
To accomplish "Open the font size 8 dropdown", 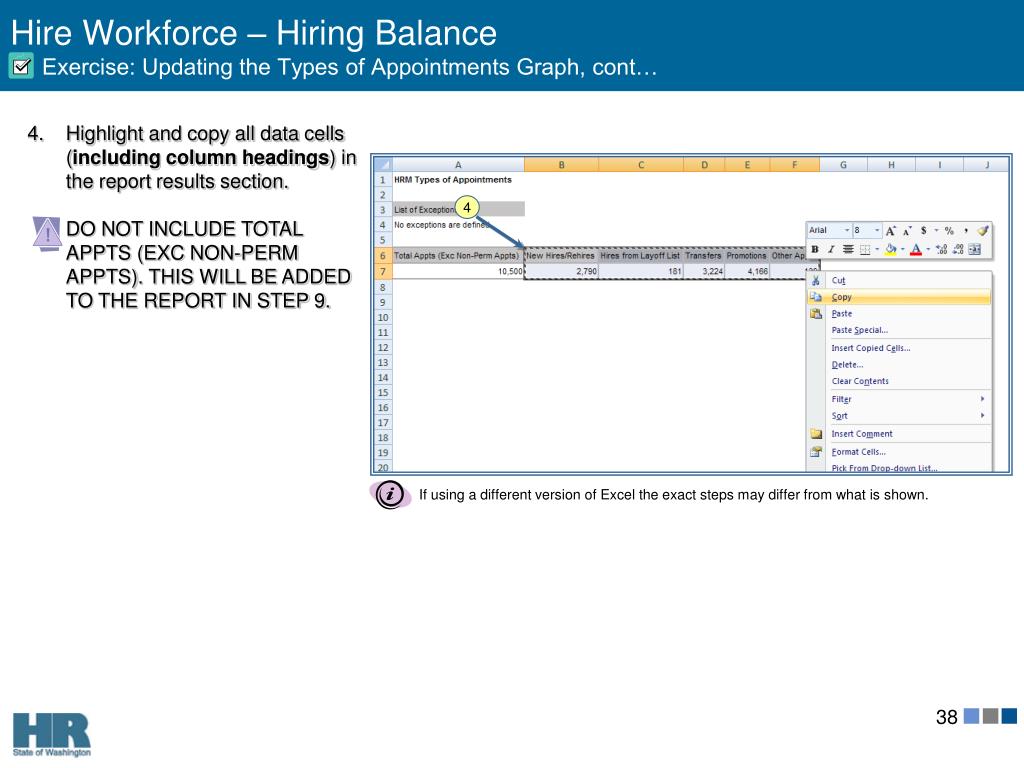I will pos(877,231).
